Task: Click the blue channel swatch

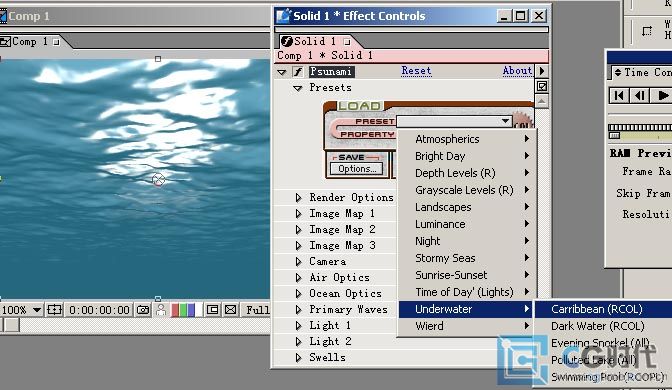Action: (191, 310)
